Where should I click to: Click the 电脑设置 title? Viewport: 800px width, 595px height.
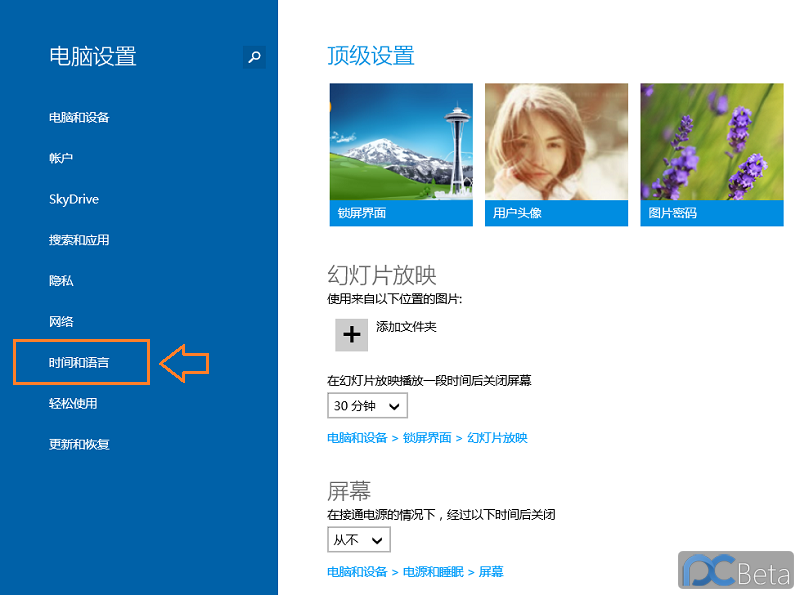coord(93,57)
